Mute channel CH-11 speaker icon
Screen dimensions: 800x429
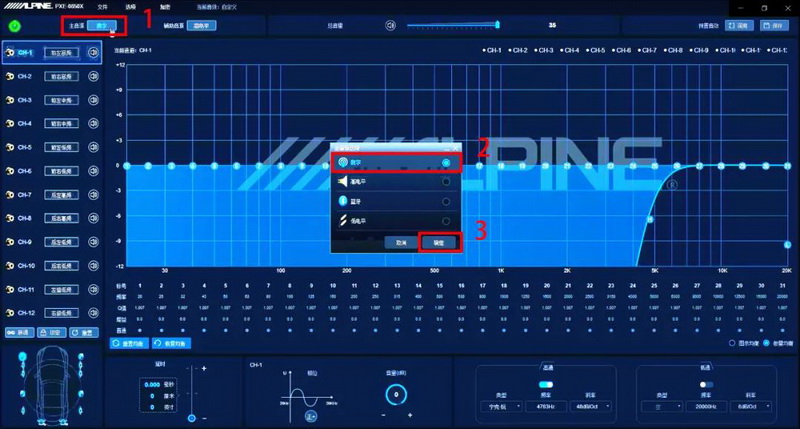coord(93,289)
